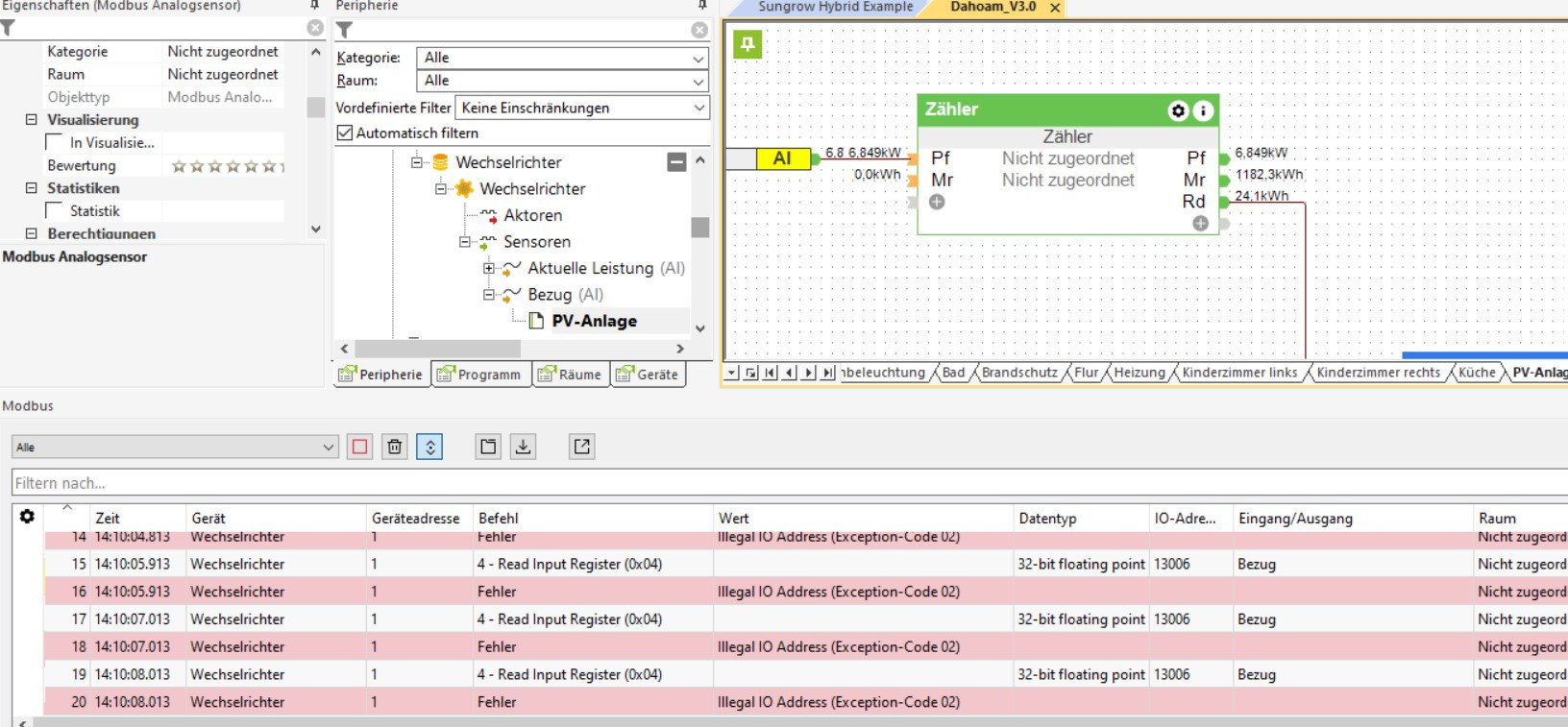The image size is (1568, 727).
Task: Switch to the Sungrow Hybrid Example tab
Action: [x=834, y=8]
